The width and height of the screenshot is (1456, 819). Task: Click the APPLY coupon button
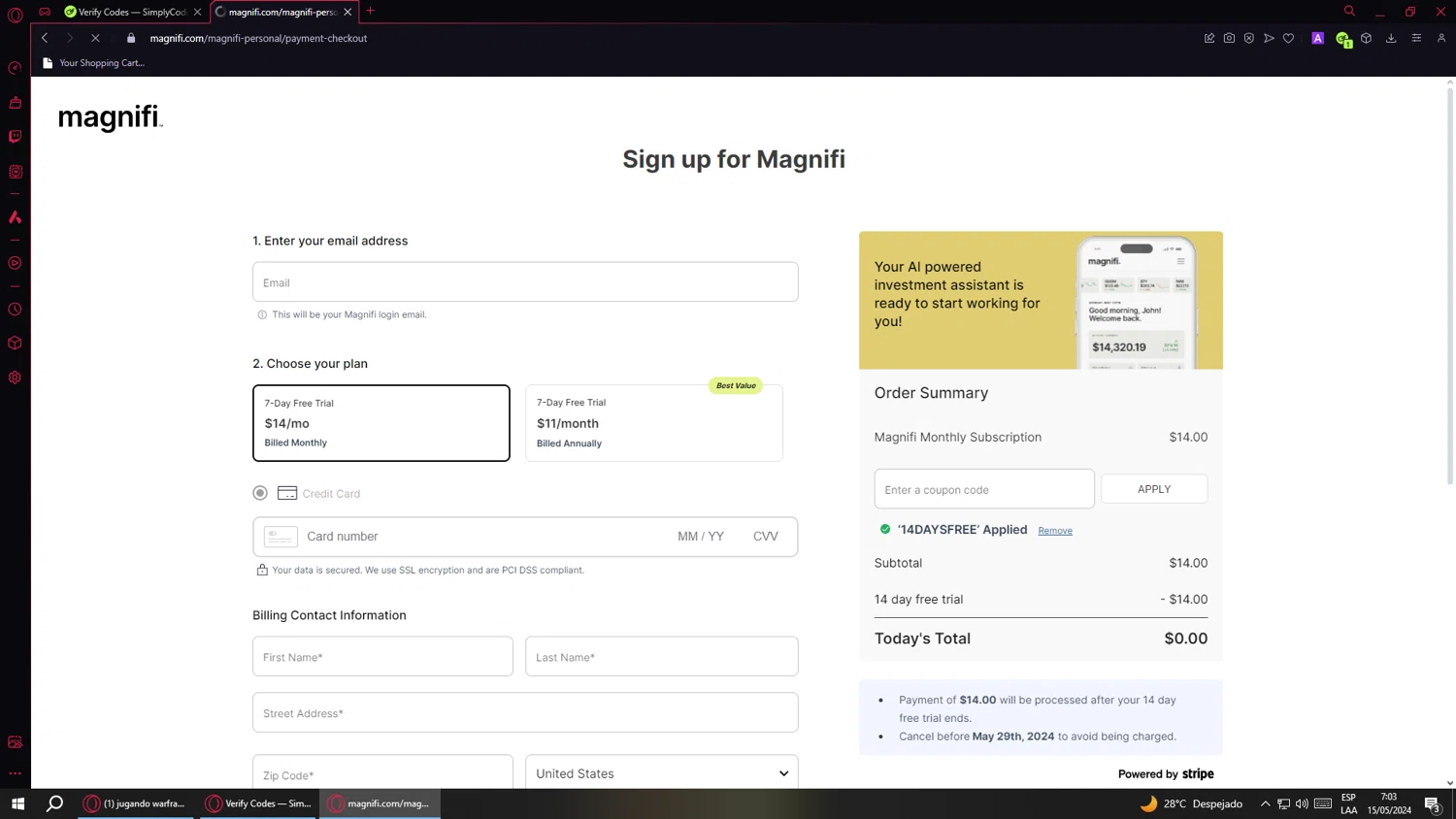(1154, 489)
